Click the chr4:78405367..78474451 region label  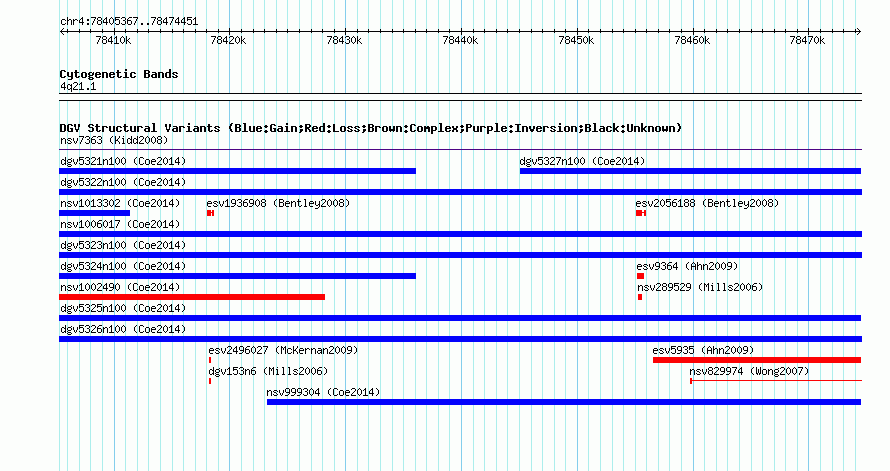[x=129, y=22]
